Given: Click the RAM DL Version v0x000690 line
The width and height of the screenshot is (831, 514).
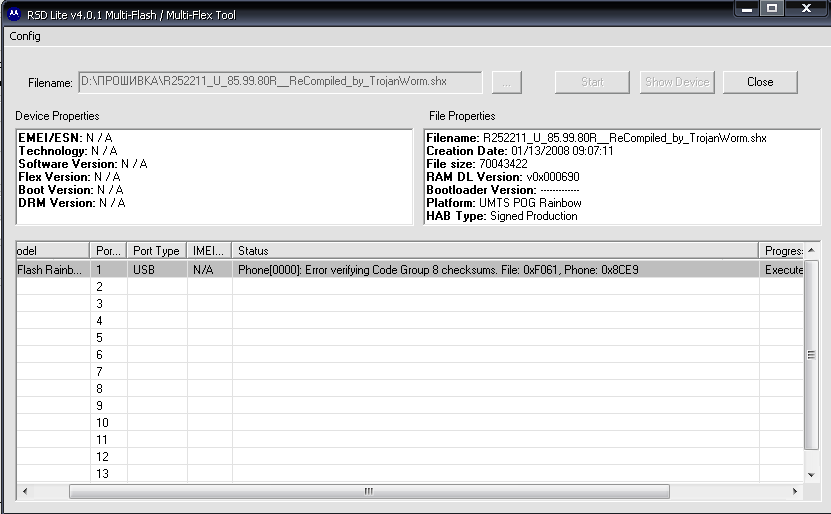Looking at the screenshot, I should [x=503, y=177].
